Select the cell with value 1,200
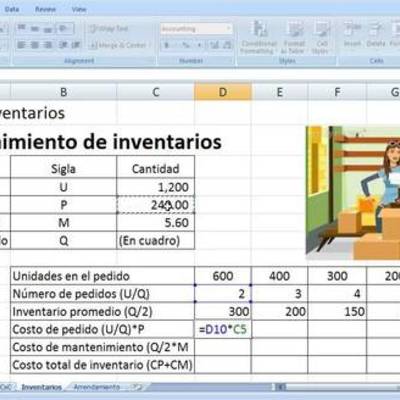 pos(156,187)
